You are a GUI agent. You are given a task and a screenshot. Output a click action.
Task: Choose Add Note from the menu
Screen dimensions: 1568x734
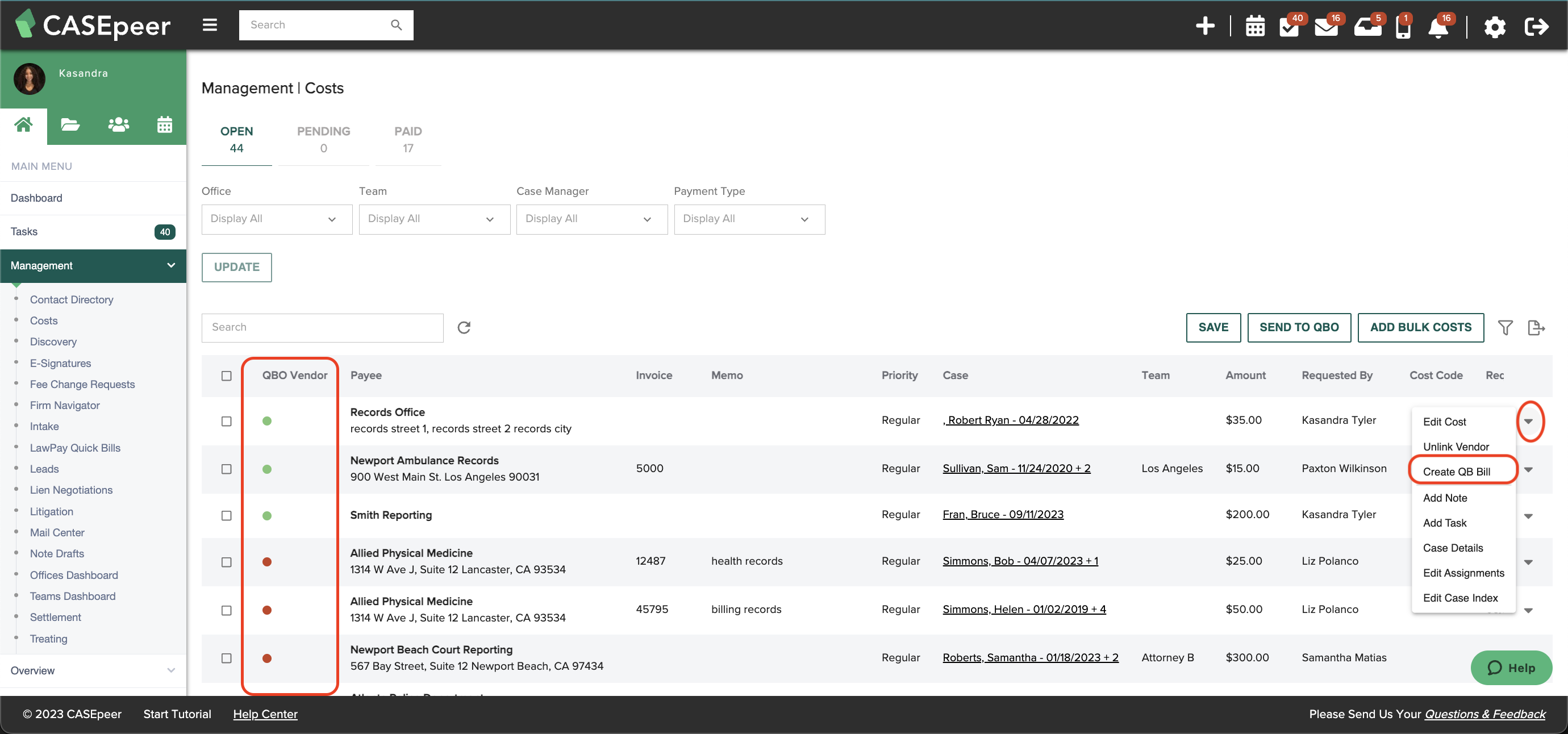click(x=1445, y=498)
